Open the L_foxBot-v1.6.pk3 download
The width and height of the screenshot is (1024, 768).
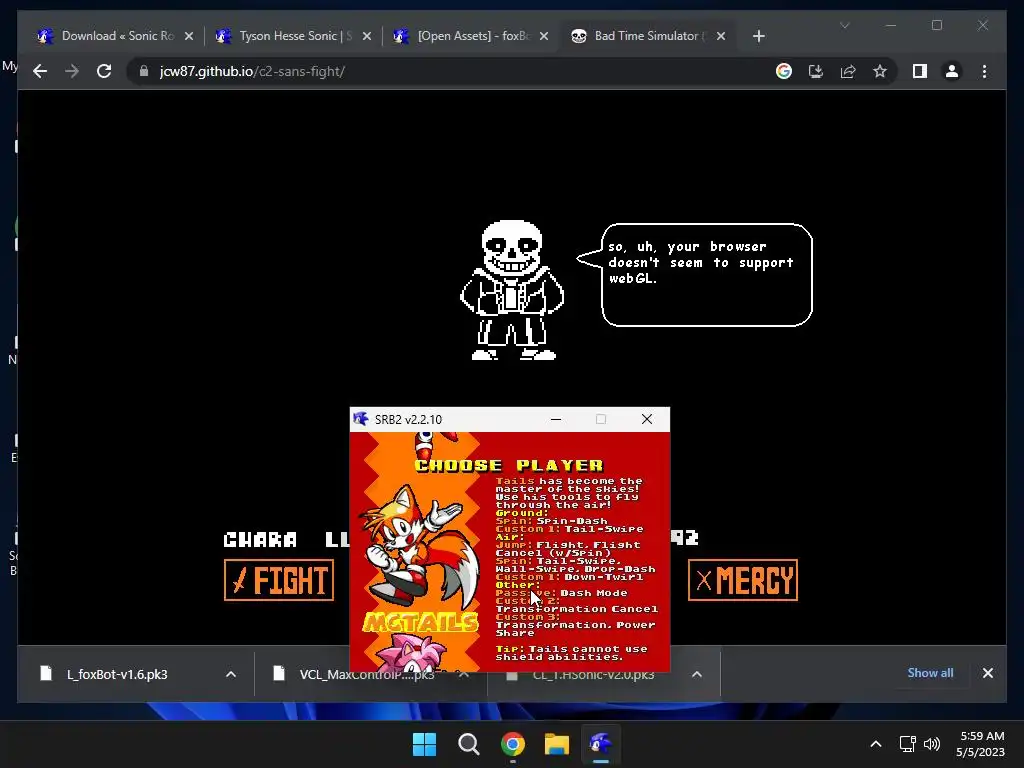click(x=117, y=674)
